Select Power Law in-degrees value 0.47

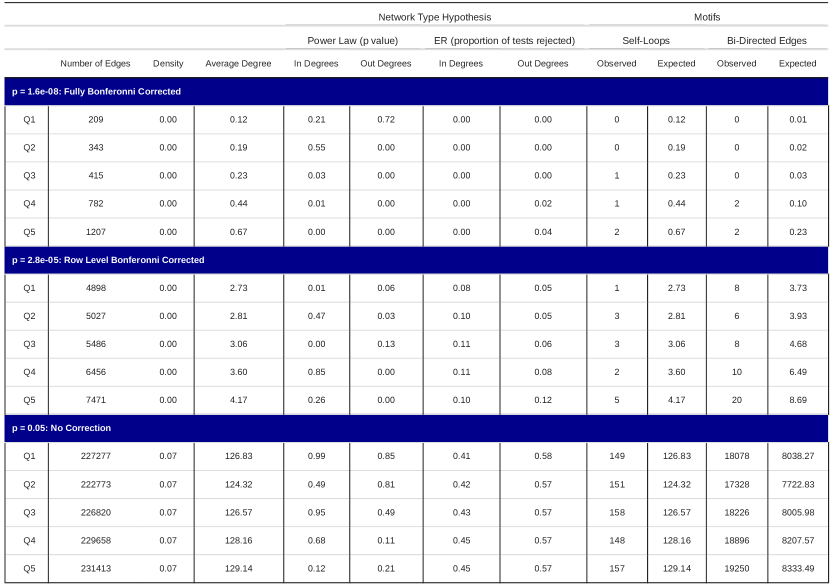coord(317,316)
